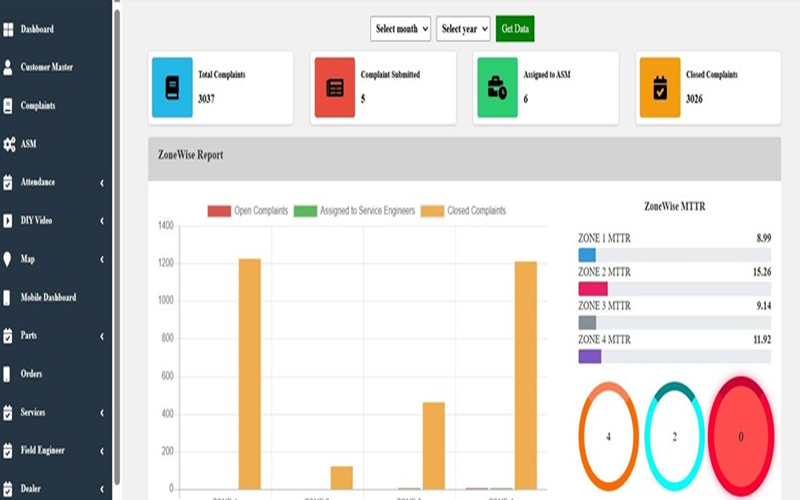The height and width of the screenshot is (500, 800).
Task: Click the blue Total Complaints book icon
Action: click(172, 87)
